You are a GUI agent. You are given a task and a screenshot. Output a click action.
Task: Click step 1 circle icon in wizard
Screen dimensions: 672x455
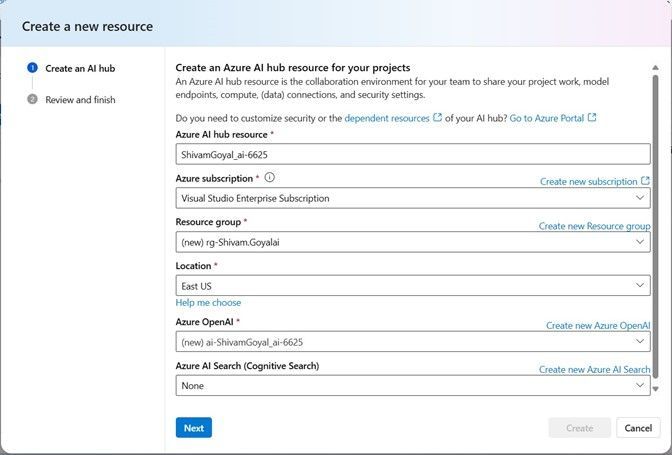pyautogui.click(x=32, y=68)
